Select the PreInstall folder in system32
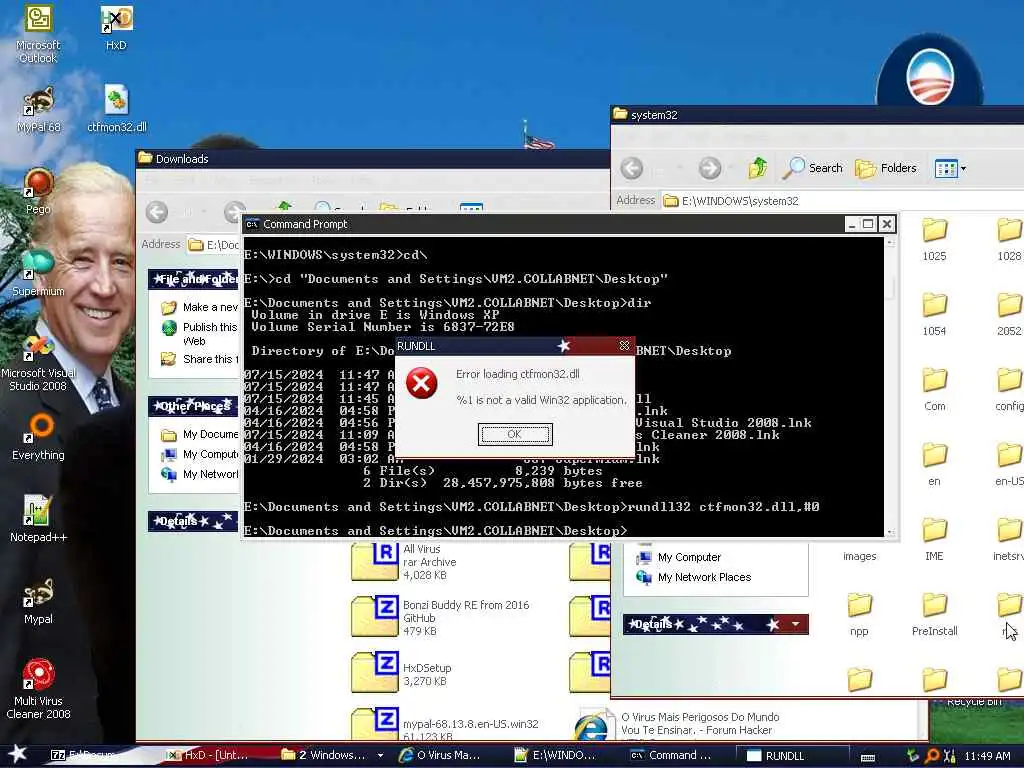Image resolution: width=1024 pixels, height=768 pixels. pos(935,615)
